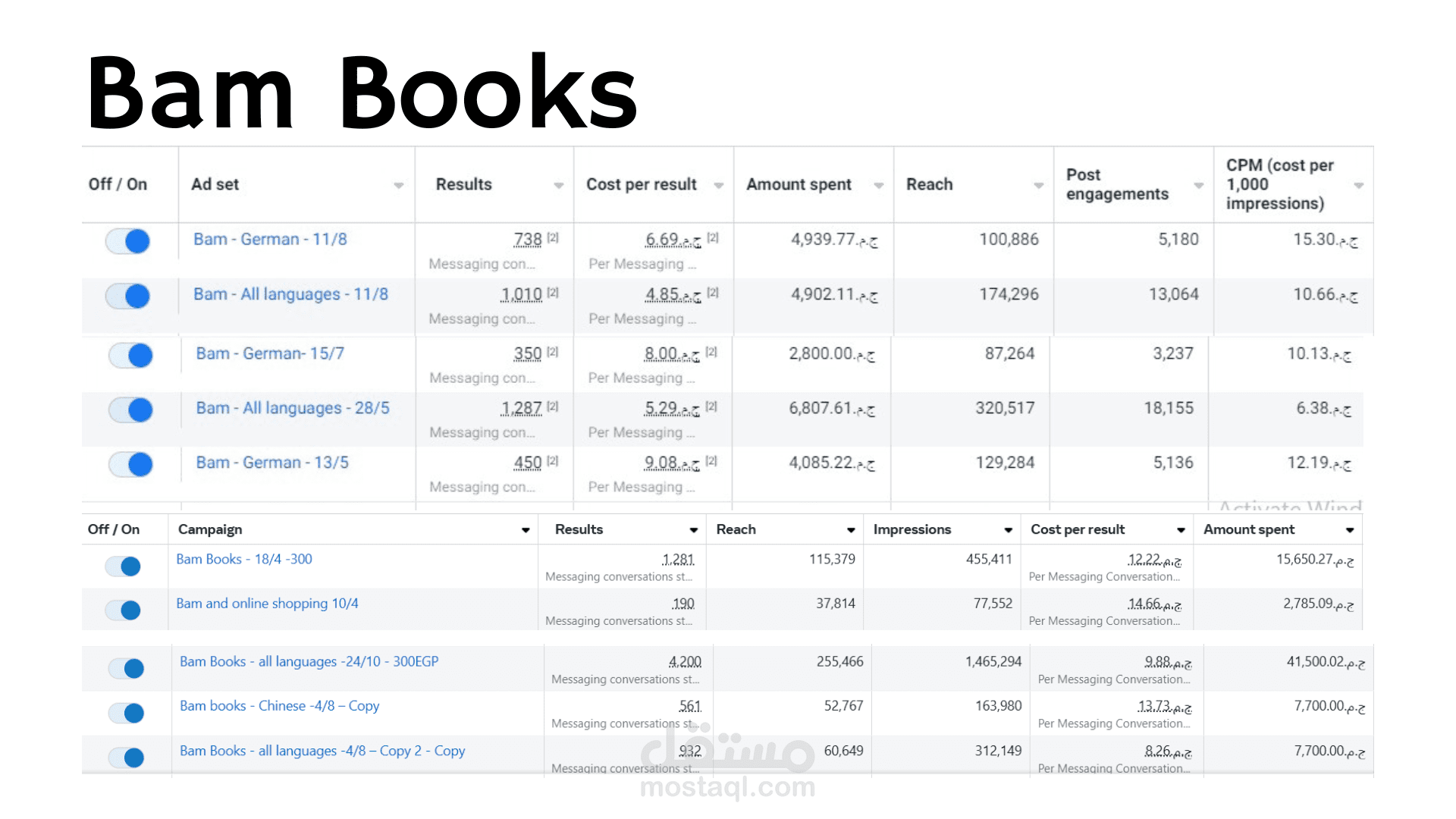Toggle the Bam - All languages - 11/8 switch
The height and width of the screenshot is (819, 1456).
pos(127,296)
